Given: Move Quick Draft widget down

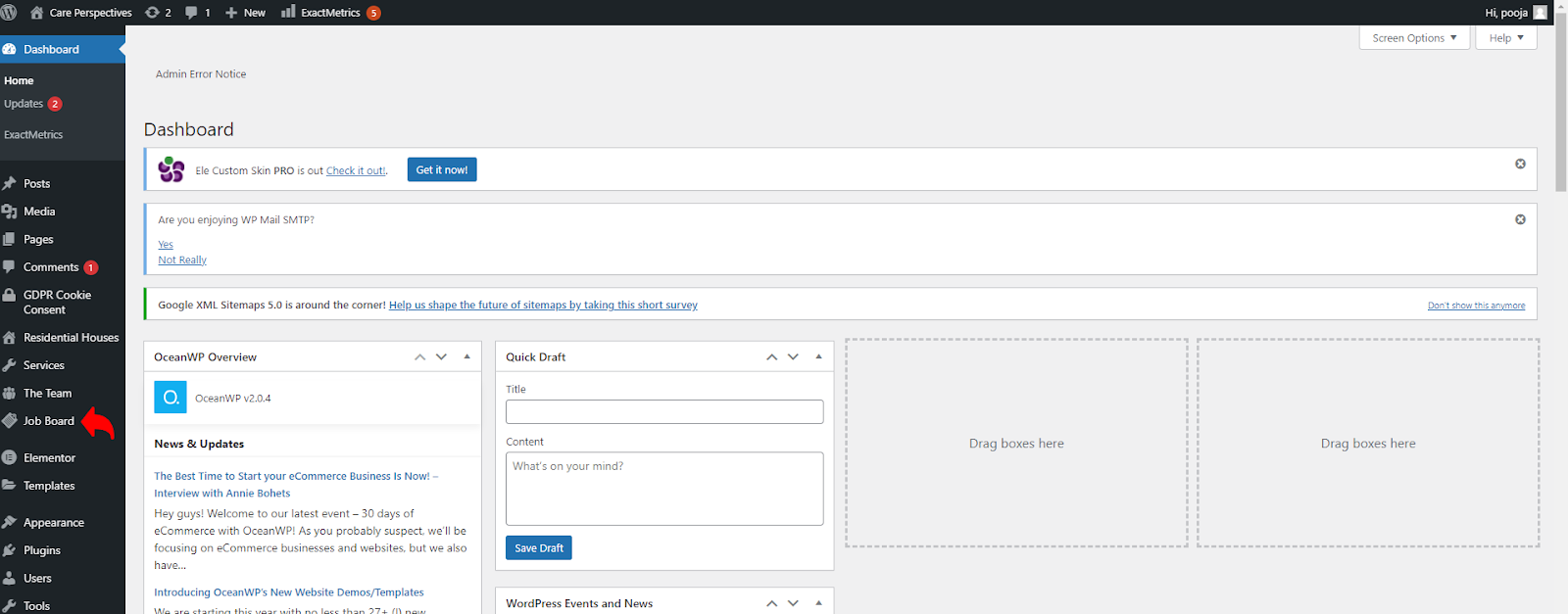Looking at the screenshot, I should tap(793, 356).
